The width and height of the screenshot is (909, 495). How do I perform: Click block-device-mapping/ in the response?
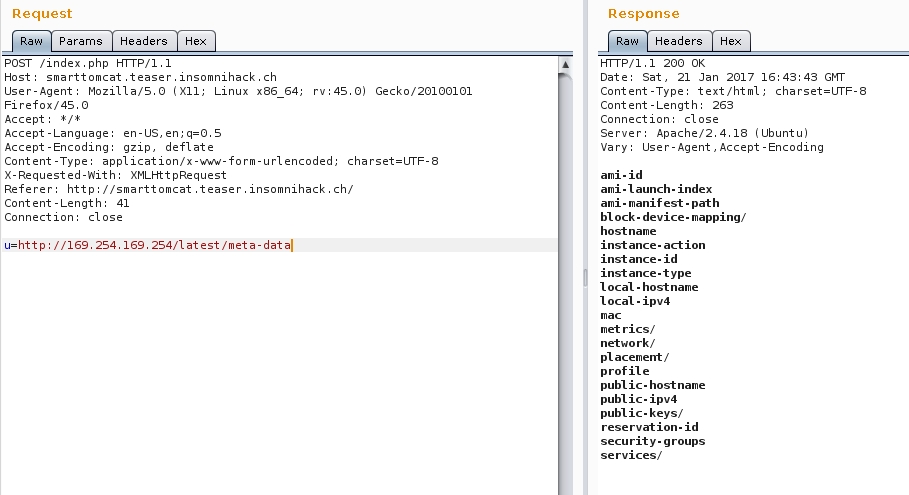pos(673,217)
